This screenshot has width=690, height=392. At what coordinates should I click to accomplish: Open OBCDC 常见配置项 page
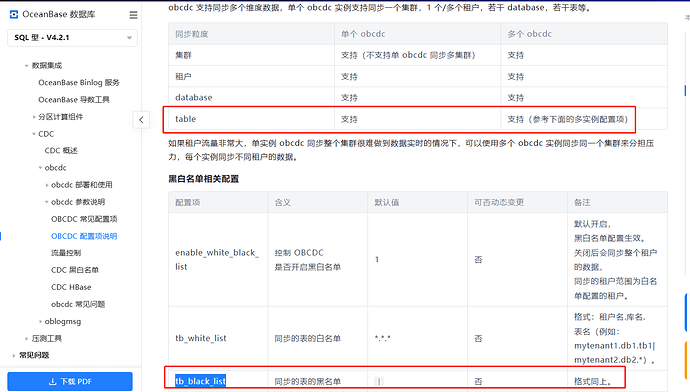pos(84,219)
